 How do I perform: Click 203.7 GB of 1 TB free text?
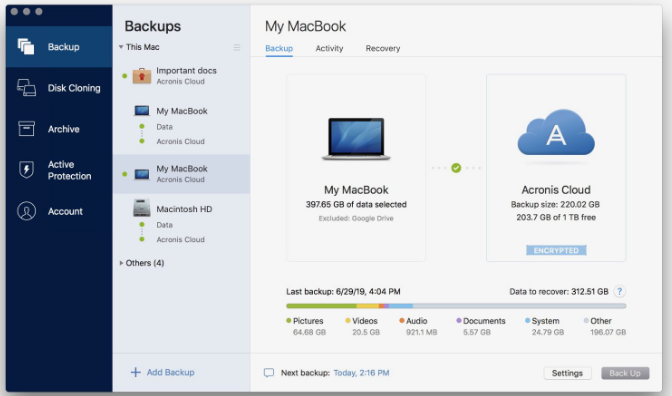click(556, 217)
